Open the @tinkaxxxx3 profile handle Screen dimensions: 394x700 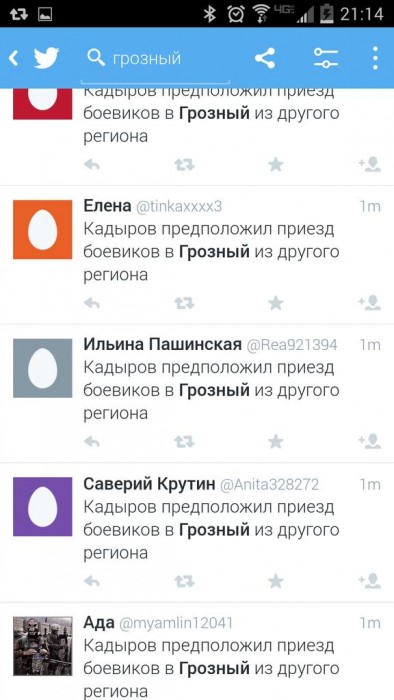pyautogui.click(x=178, y=207)
